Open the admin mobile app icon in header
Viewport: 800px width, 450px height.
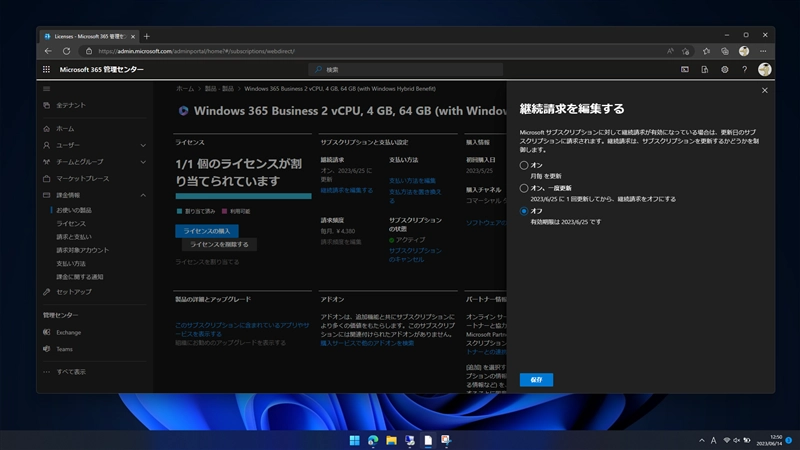pyautogui.click(x=705, y=69)
